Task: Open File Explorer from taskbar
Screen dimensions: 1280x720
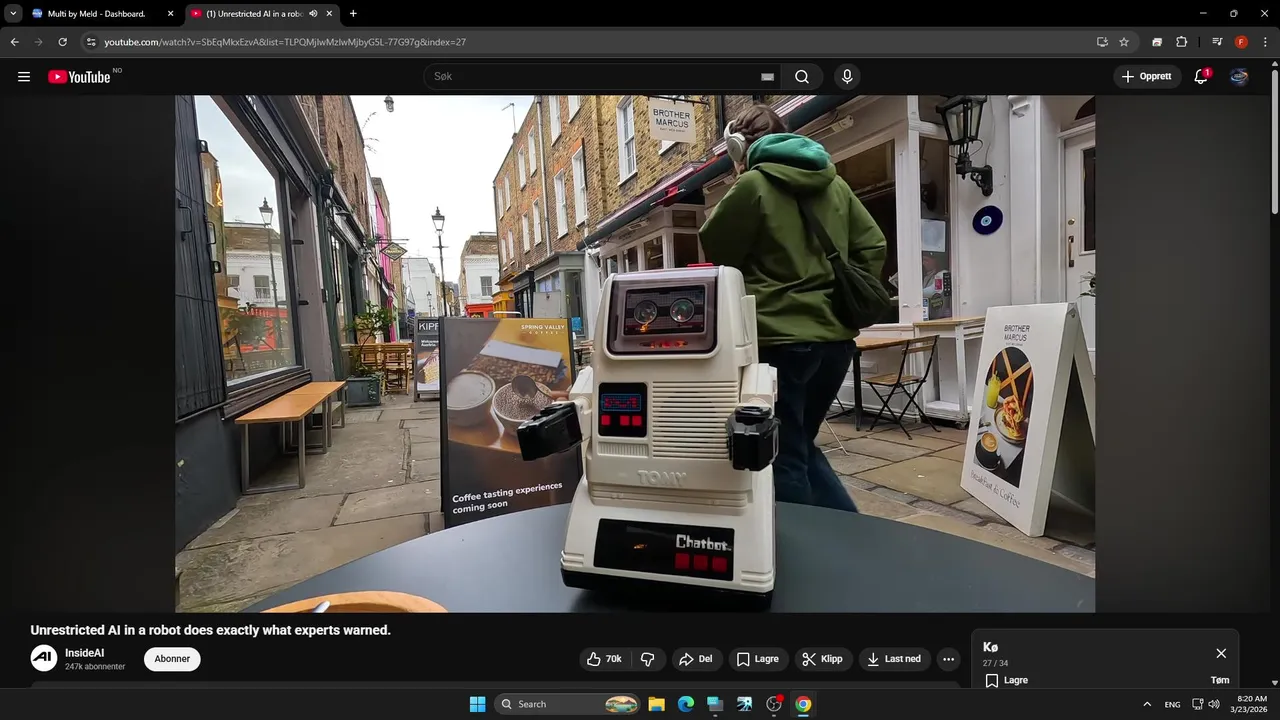Action: point(656,704)
